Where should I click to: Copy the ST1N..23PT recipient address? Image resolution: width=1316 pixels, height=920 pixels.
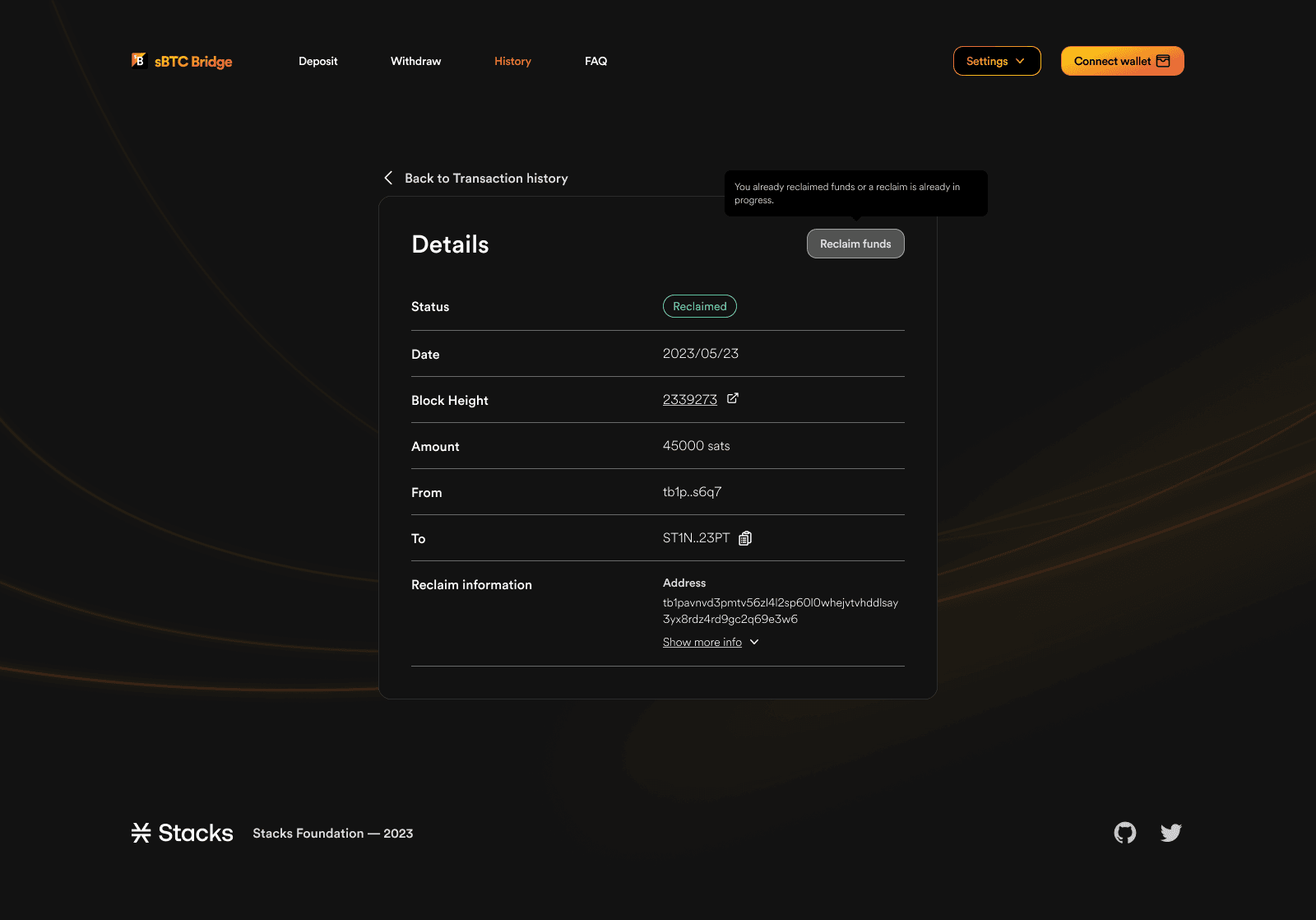click(x=745, y=538)
